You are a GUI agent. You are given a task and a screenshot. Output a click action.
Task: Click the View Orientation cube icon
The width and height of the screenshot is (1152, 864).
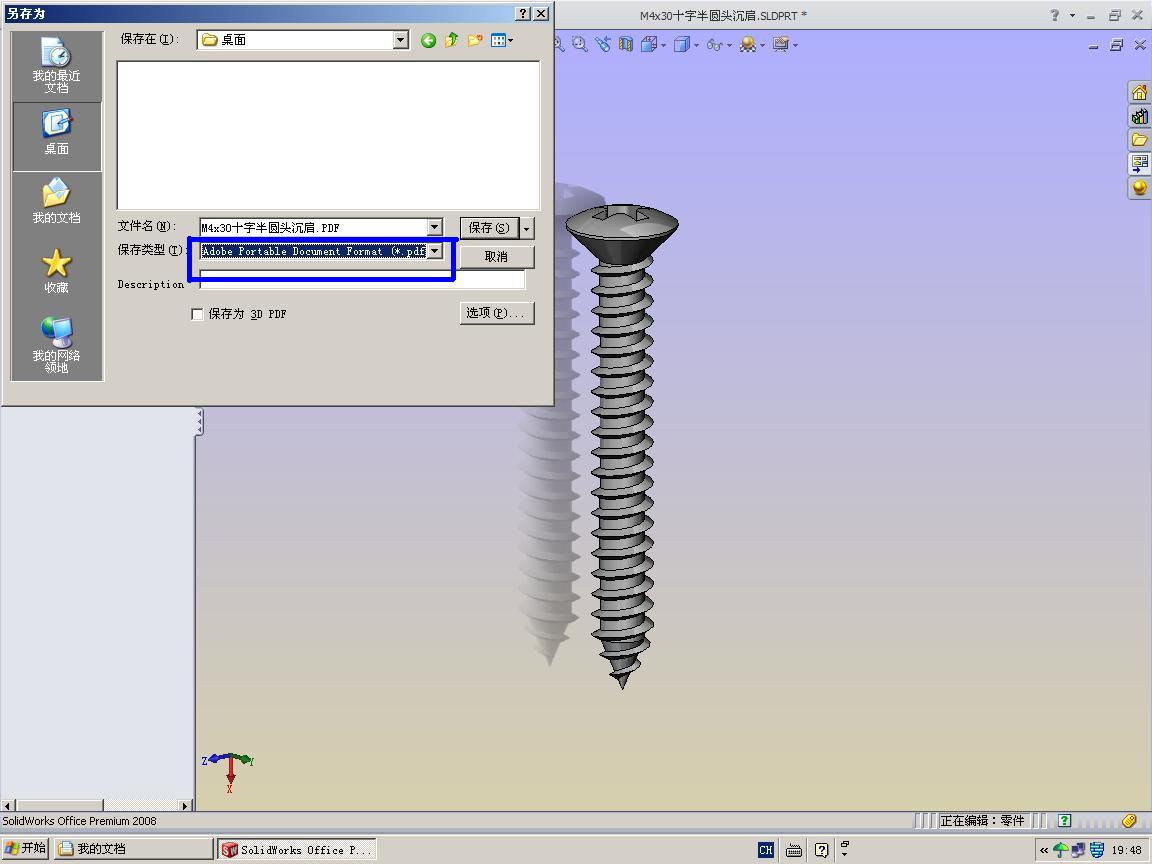point(648,45)
